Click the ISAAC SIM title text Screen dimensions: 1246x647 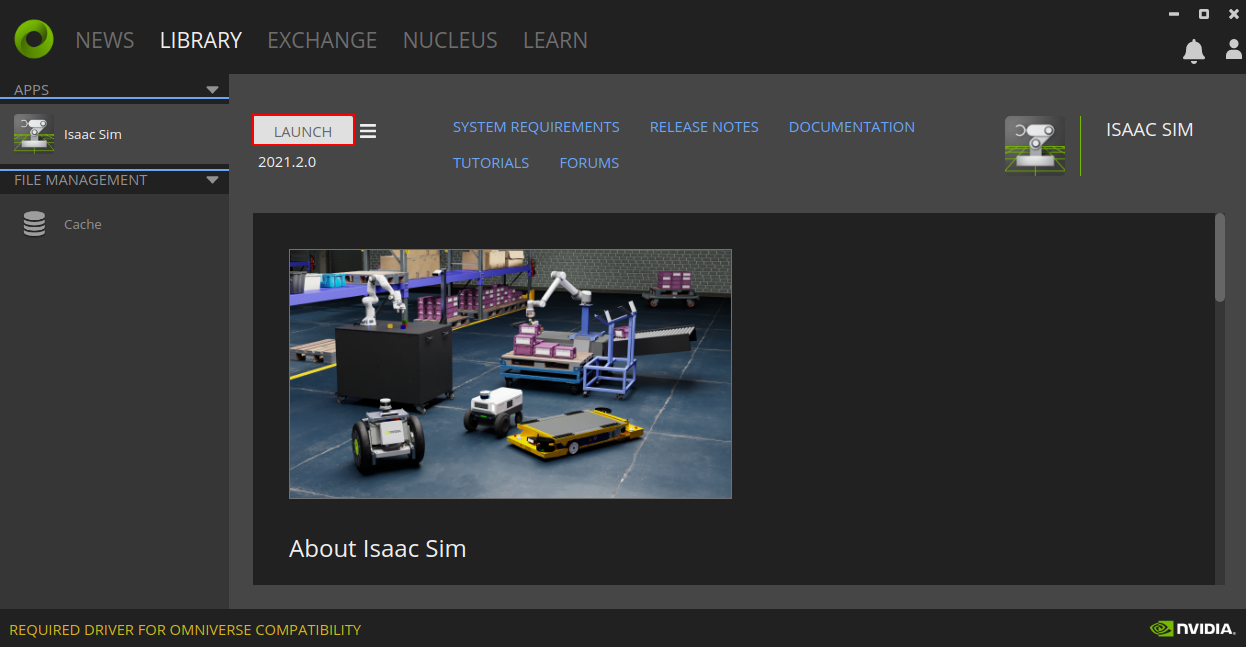1149,129
